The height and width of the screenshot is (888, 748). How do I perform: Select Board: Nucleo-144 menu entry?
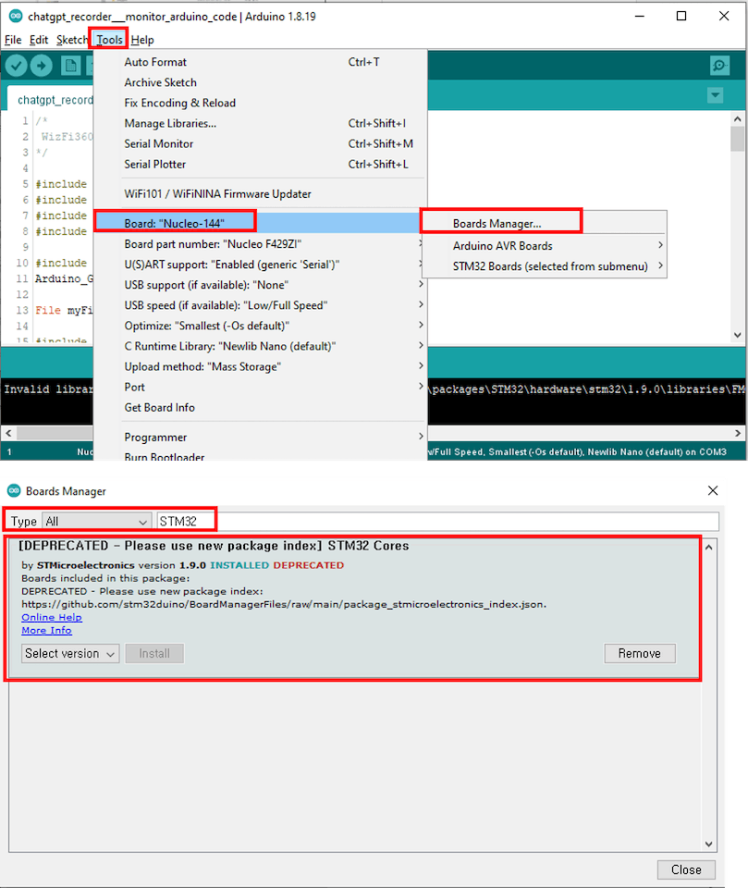[x=260, y=223]
